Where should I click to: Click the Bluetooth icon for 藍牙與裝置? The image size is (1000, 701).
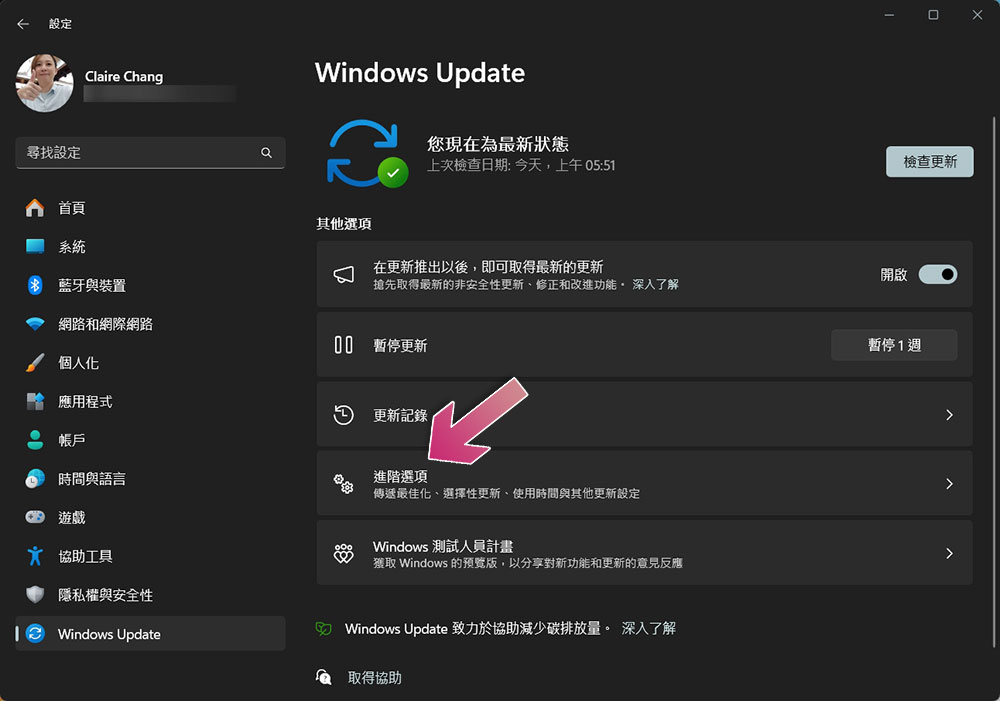(35, 286)
